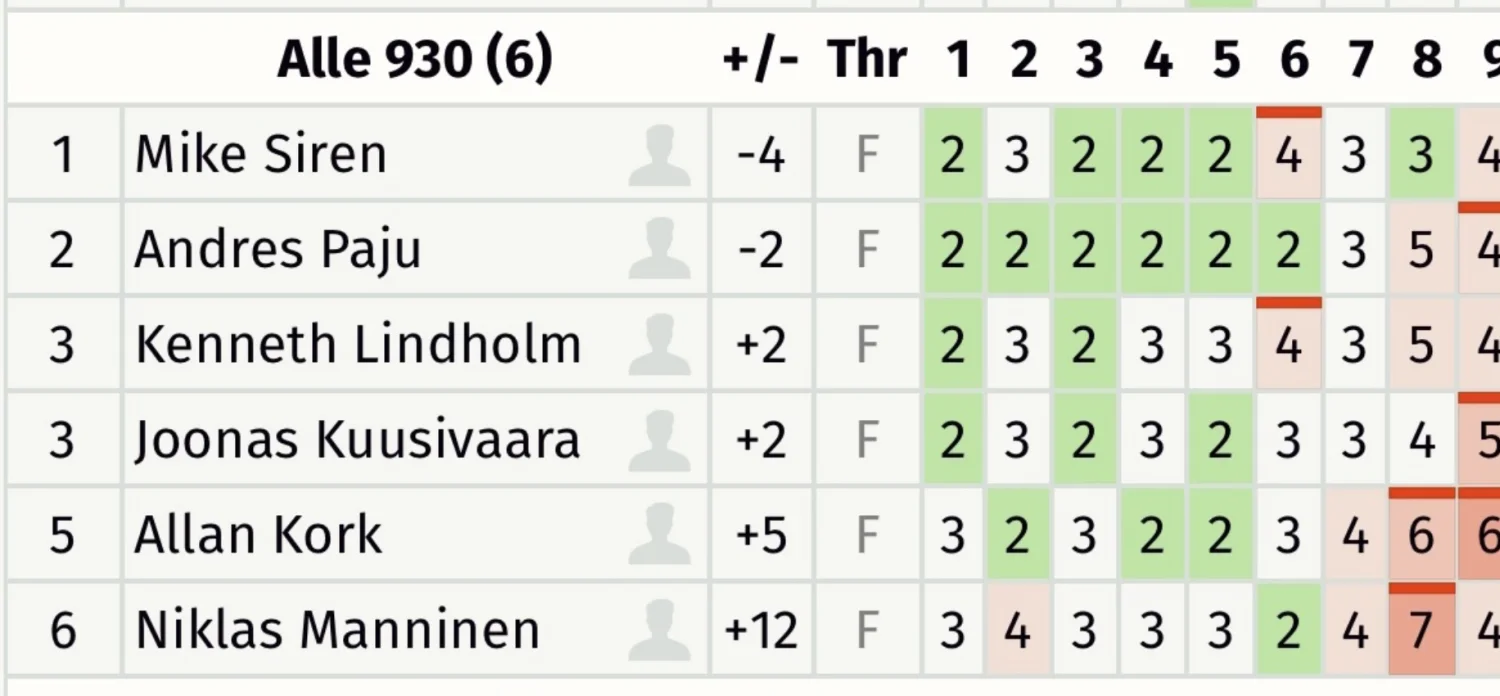Click Kenneth Lindholm's profile avatar icon

click(x=659, y=345)
